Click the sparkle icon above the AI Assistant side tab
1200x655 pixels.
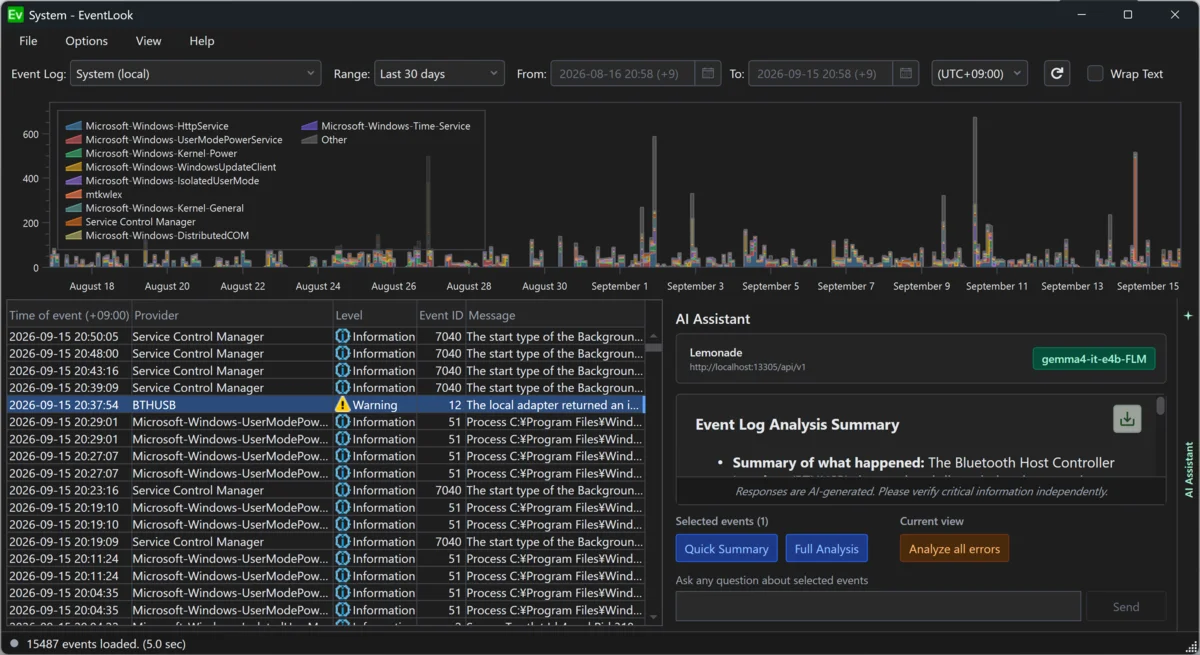point(1188,316)
